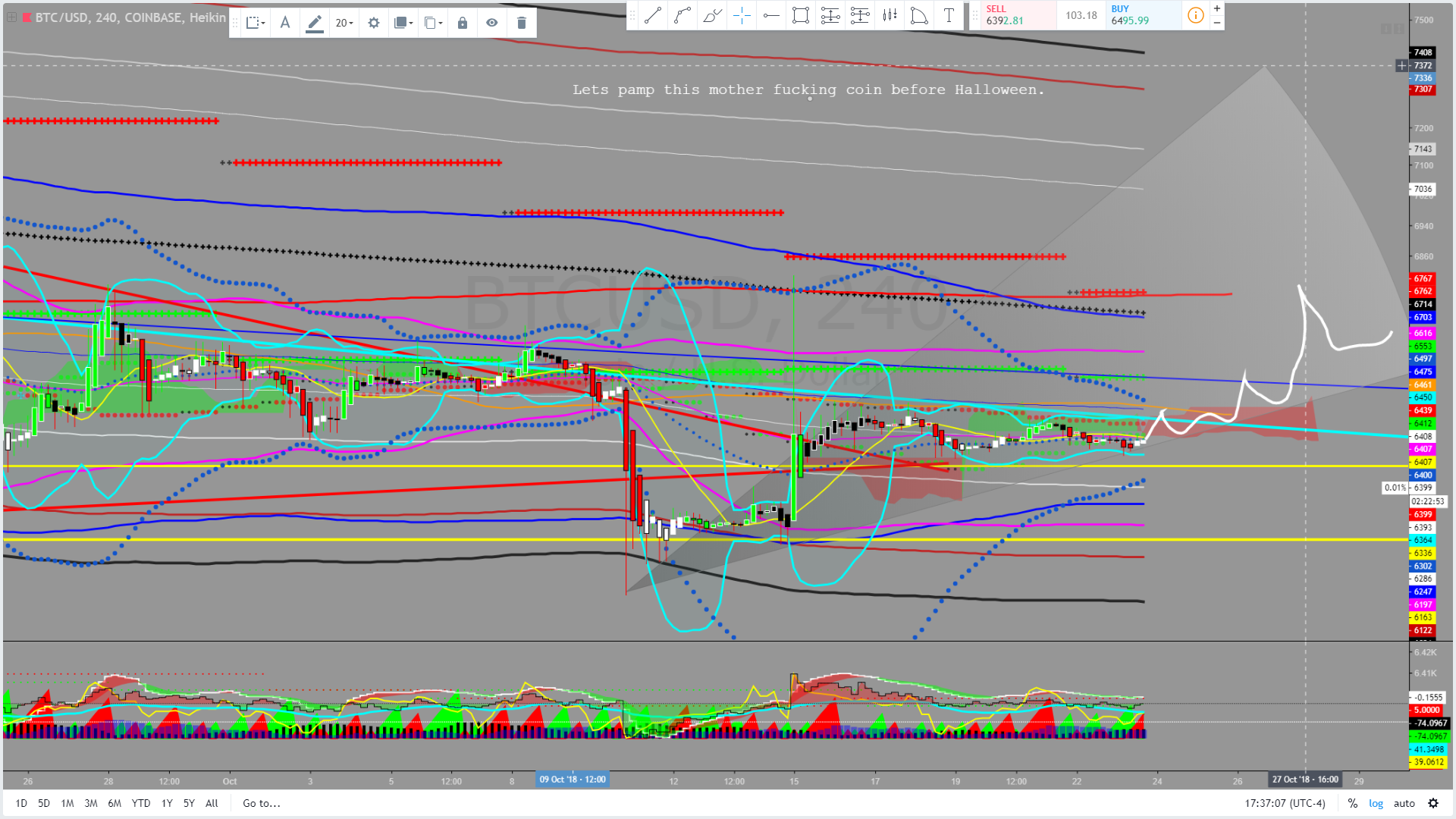The height and width of the screenshot is (819, 1456).
Task: Toggle drawing visibility eye icon
Action: [492, 23]
